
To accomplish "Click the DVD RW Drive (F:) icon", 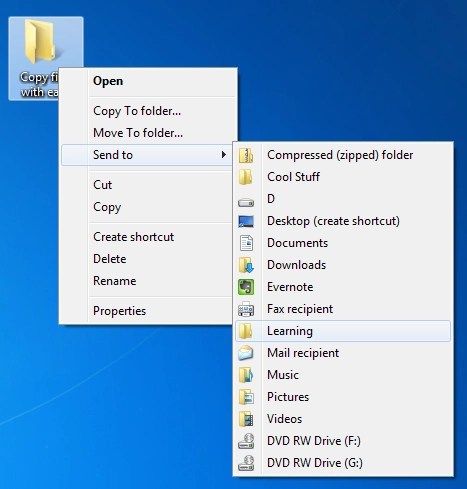I will tap(246, 441).
